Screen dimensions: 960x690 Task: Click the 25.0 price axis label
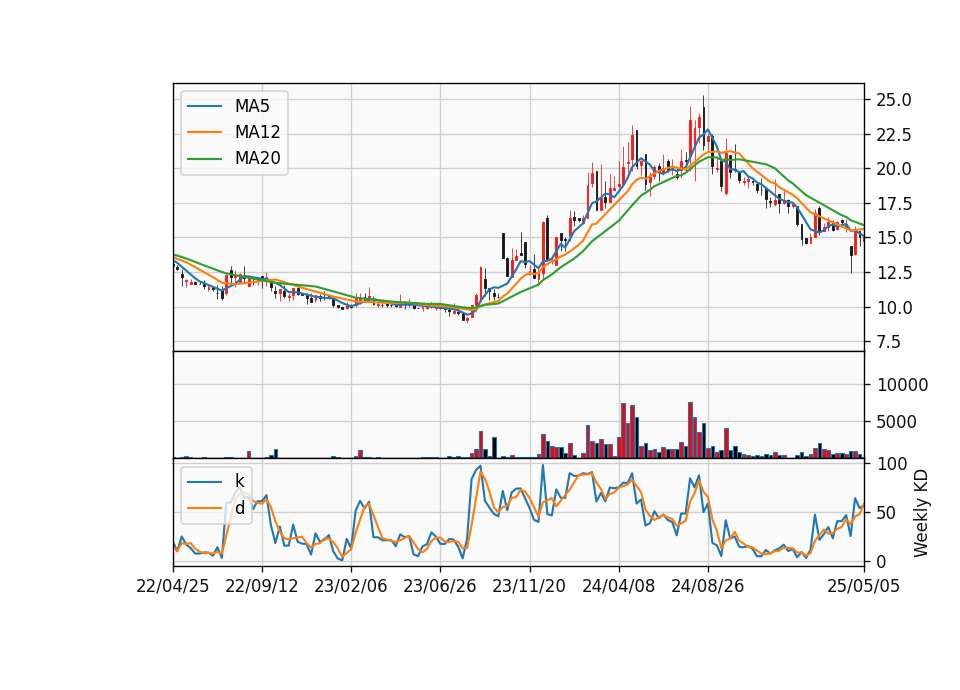tap(894, 100)
